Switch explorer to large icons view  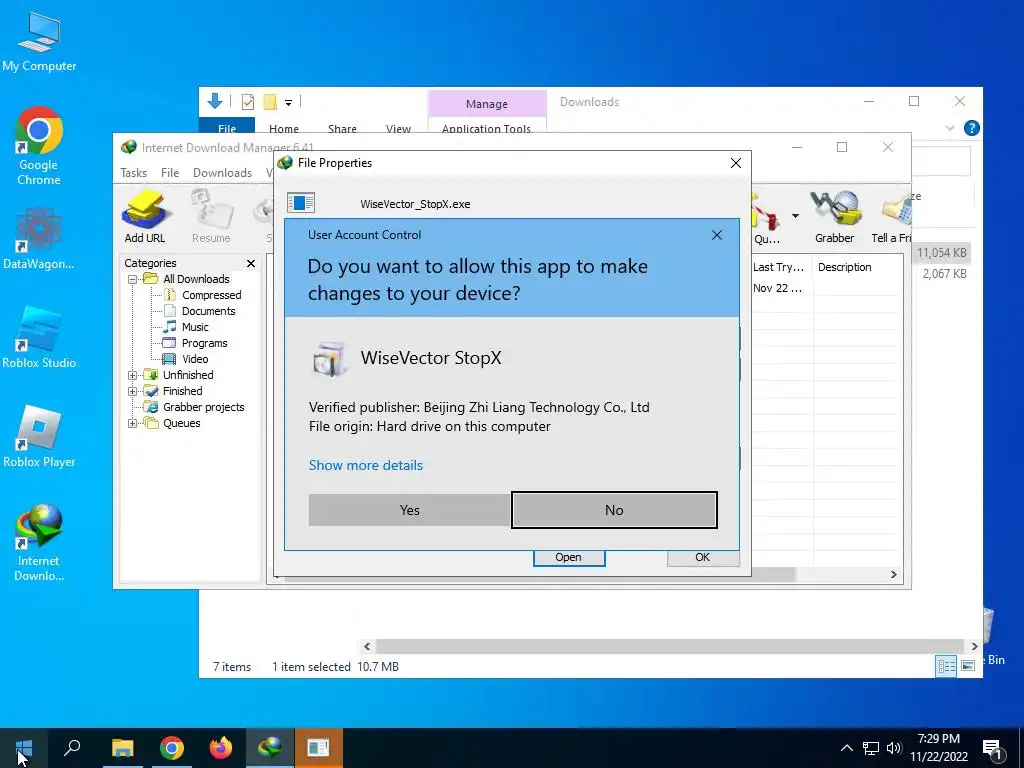968,665
